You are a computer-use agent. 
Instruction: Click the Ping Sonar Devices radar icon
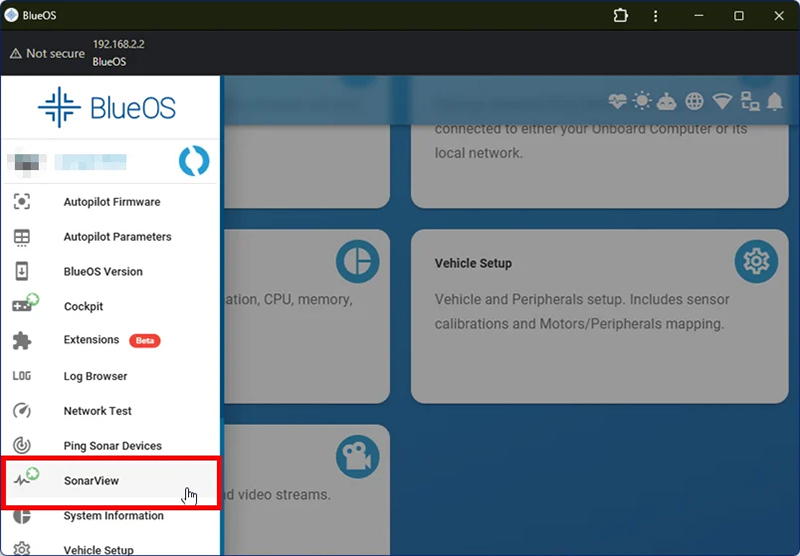[21, 446]
